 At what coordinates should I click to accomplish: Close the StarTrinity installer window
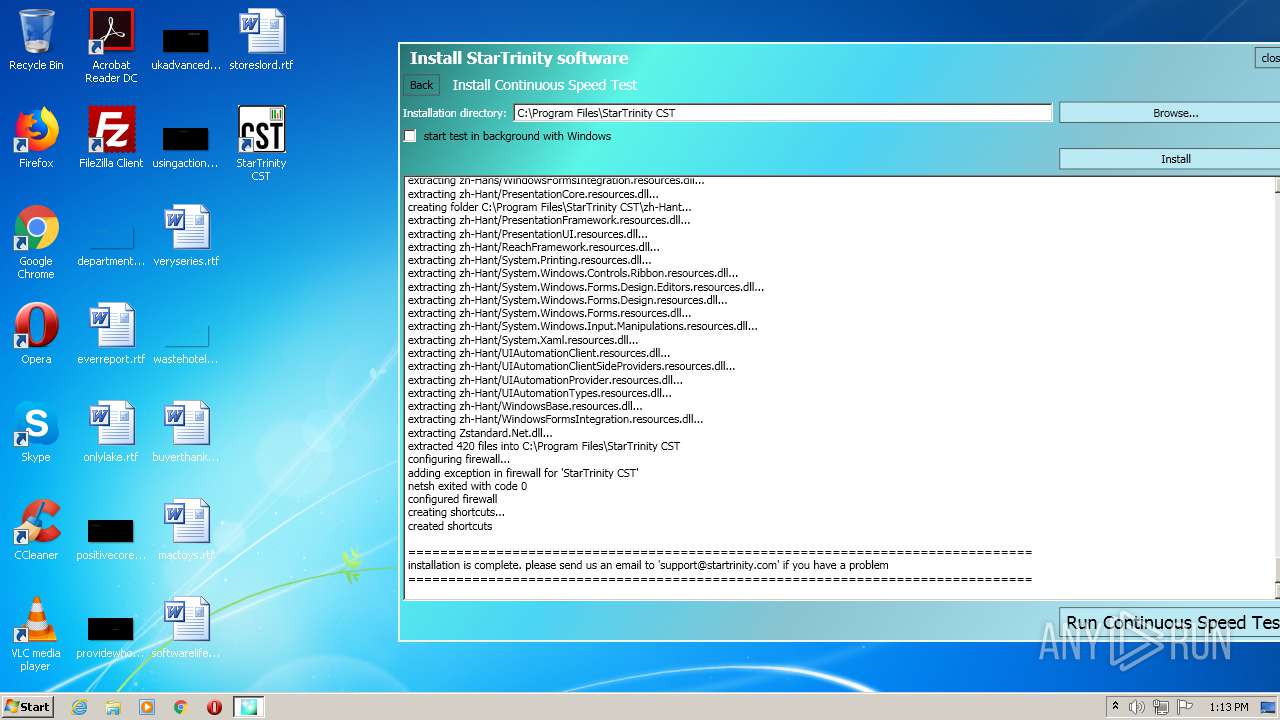click(x=1268, y=58)
